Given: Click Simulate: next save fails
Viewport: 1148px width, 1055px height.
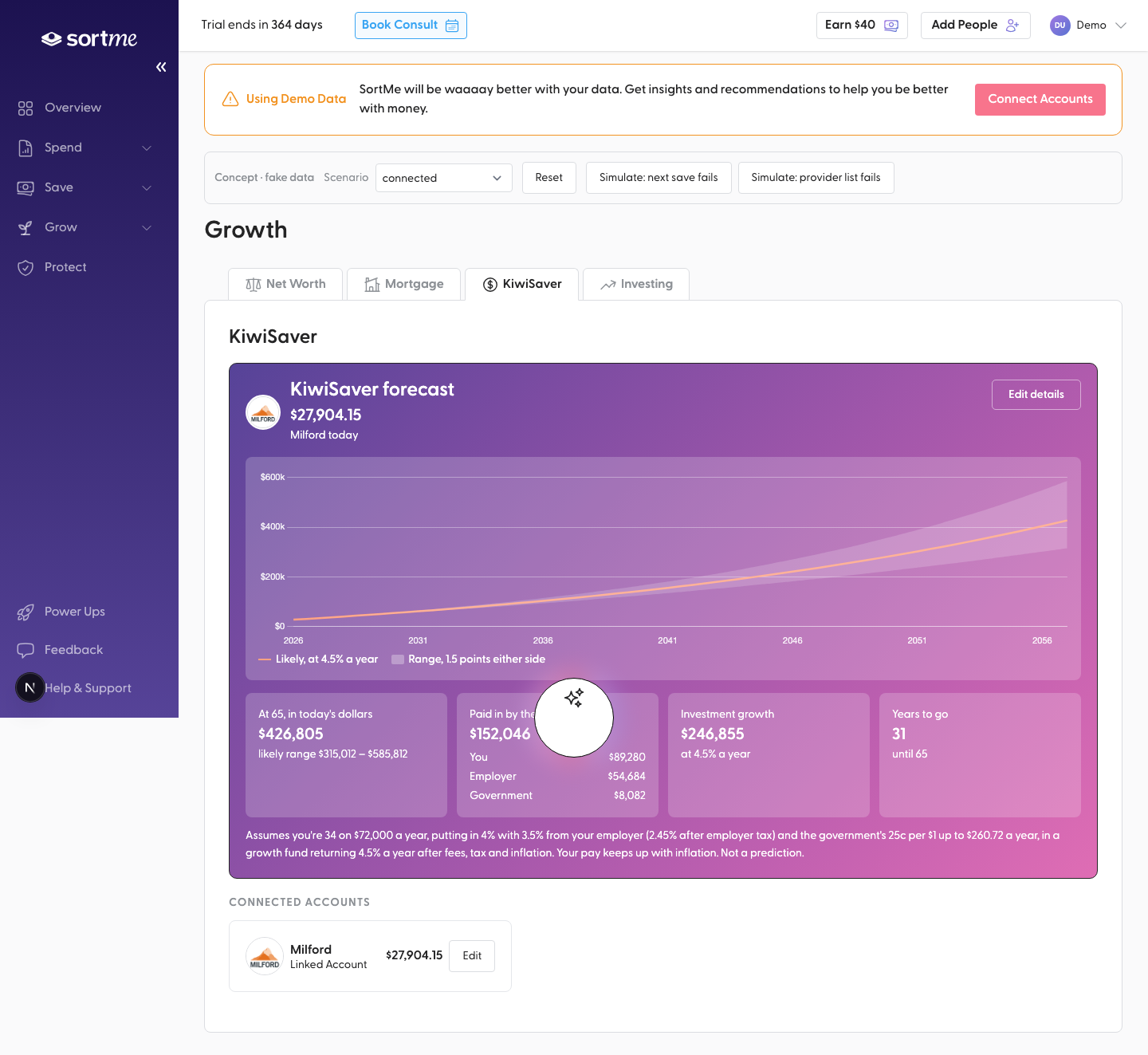Looking at the screenshot, I should click(x=659, y=178).
